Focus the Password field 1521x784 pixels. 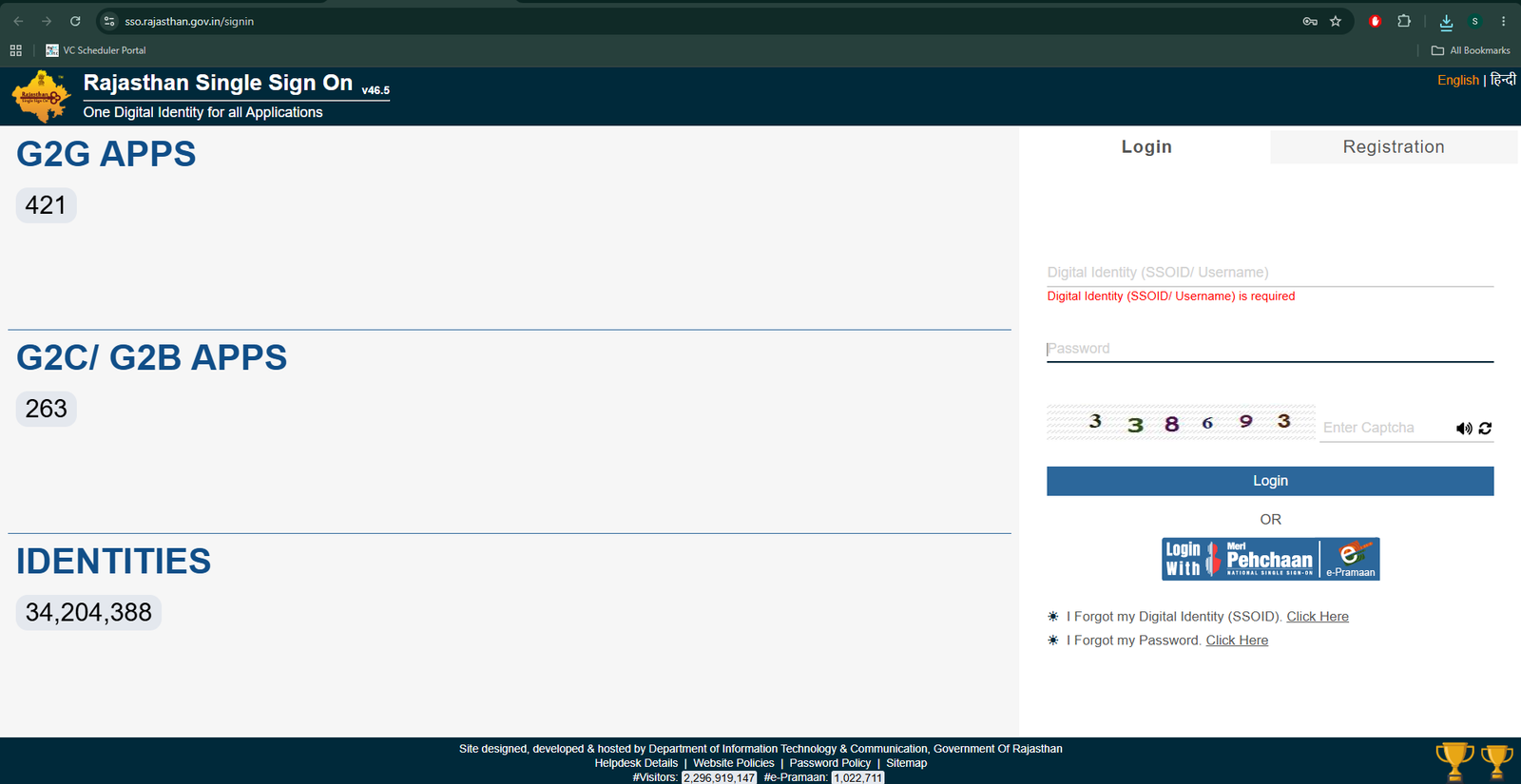[x=1270, y=349]
